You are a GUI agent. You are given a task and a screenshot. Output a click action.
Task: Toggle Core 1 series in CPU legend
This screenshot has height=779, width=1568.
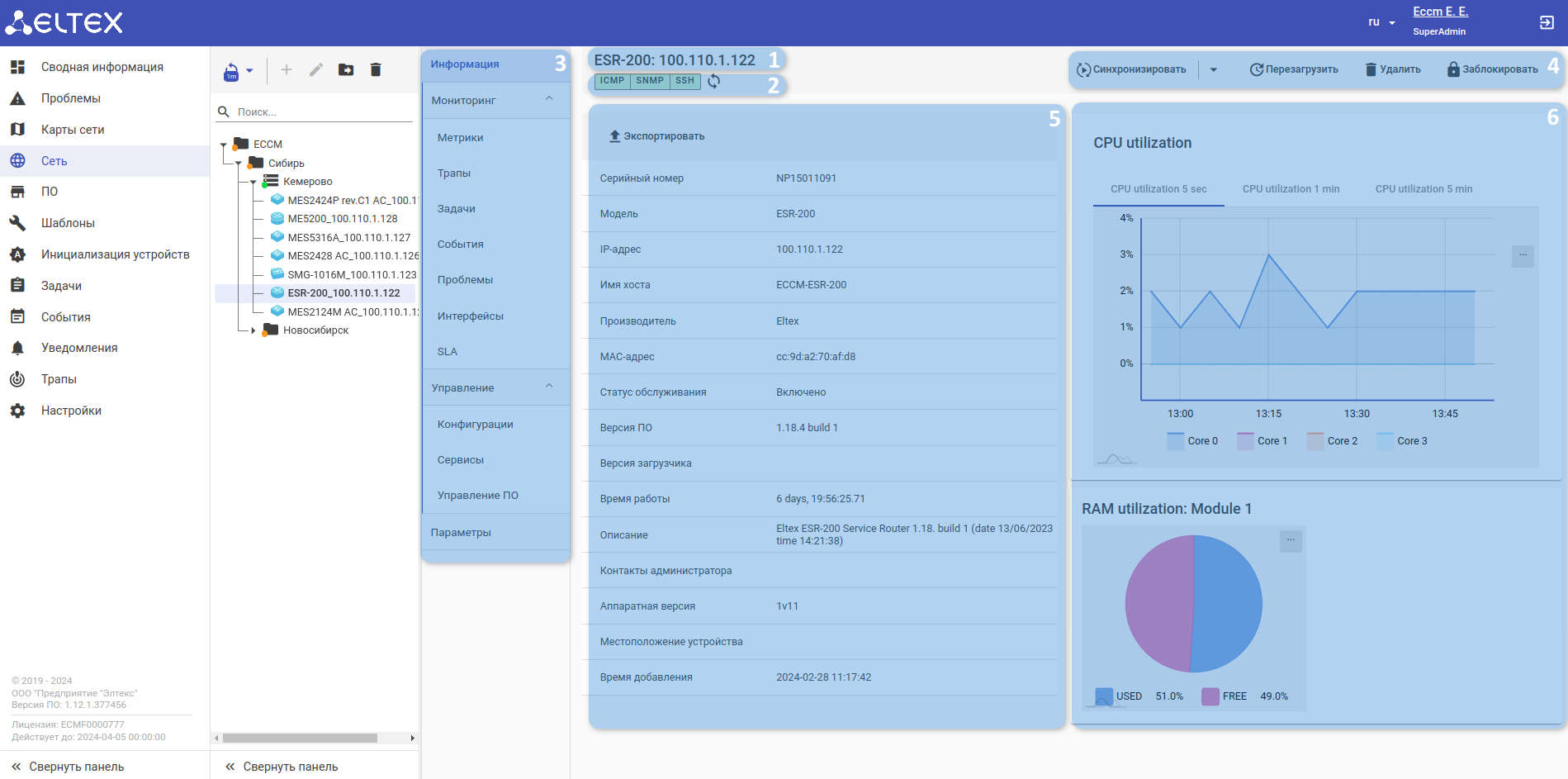pos(1262,441)
